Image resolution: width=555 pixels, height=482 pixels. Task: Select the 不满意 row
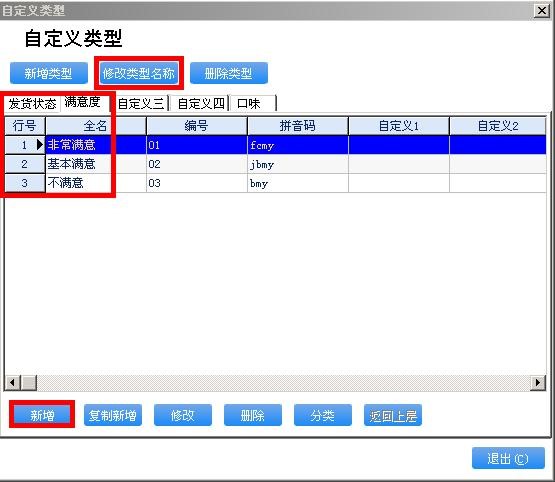pyautogui.click(x=275, y=183)
